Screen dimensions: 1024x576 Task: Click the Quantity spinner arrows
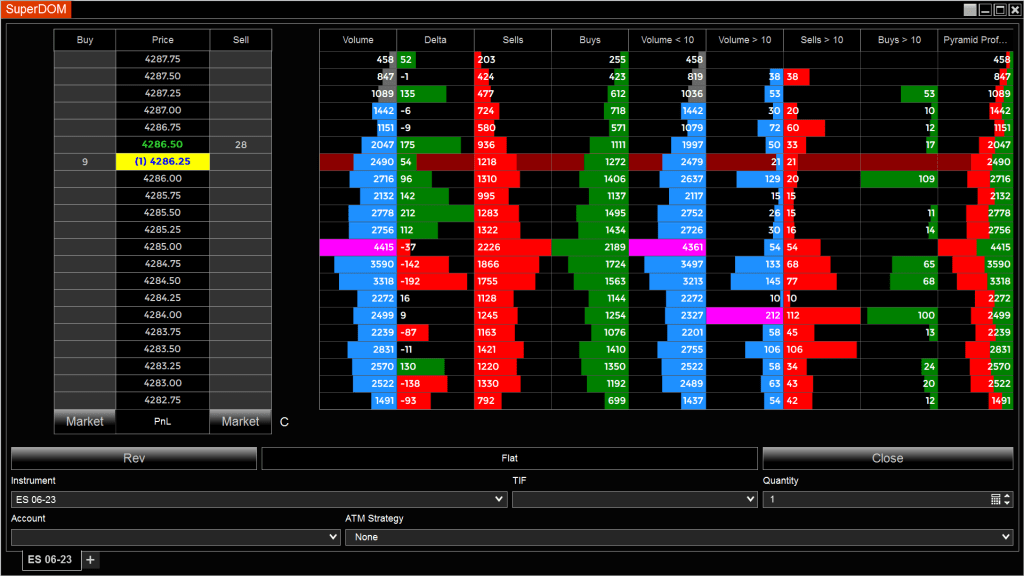[x=1008, y=499]
